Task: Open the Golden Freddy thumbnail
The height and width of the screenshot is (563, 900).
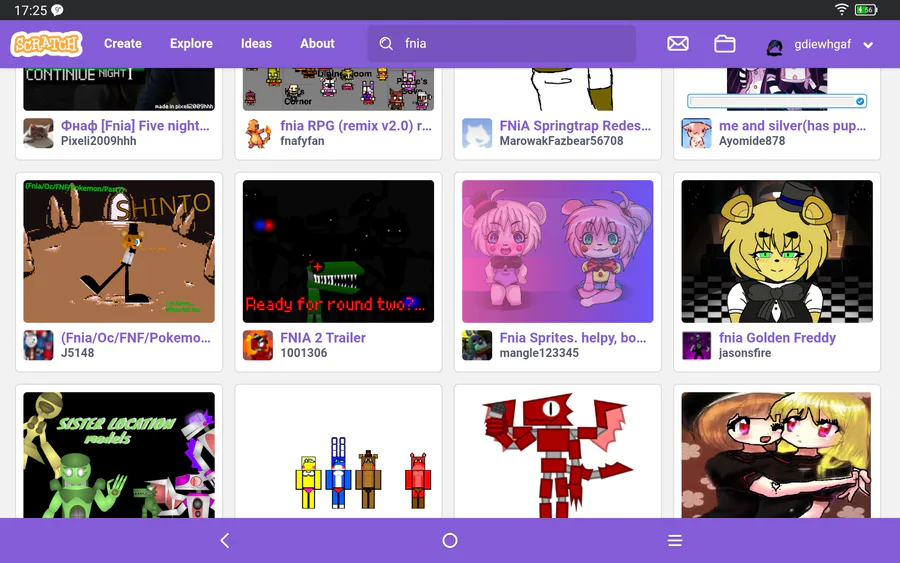Action: 777,251
